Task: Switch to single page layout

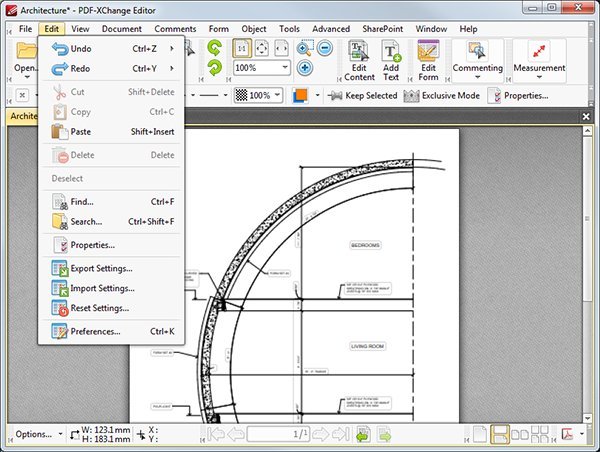Action: (x=480, y=434)
